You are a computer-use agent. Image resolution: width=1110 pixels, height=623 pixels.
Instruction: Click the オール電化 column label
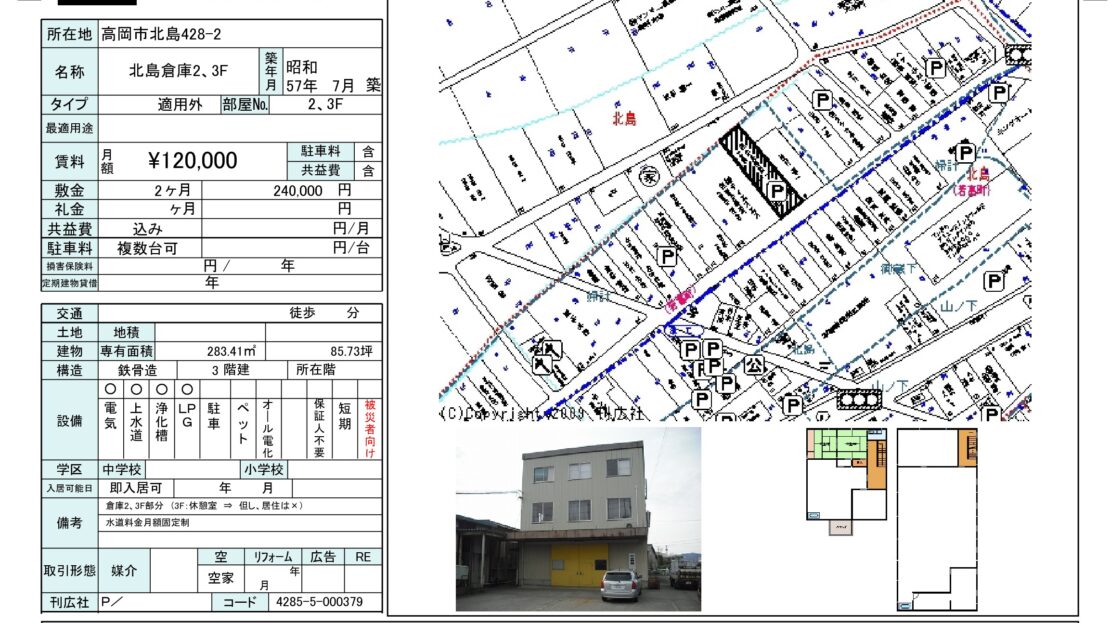click(268, 428)
